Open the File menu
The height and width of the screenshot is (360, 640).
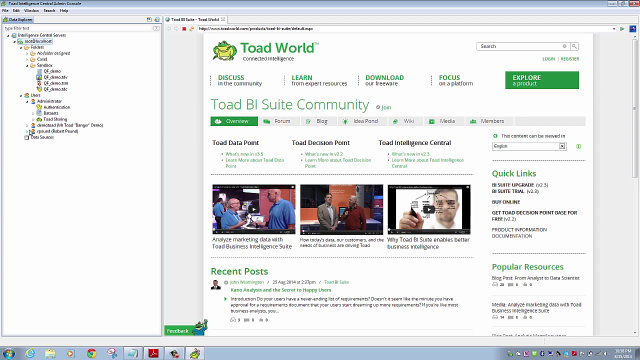coord(5,11)
